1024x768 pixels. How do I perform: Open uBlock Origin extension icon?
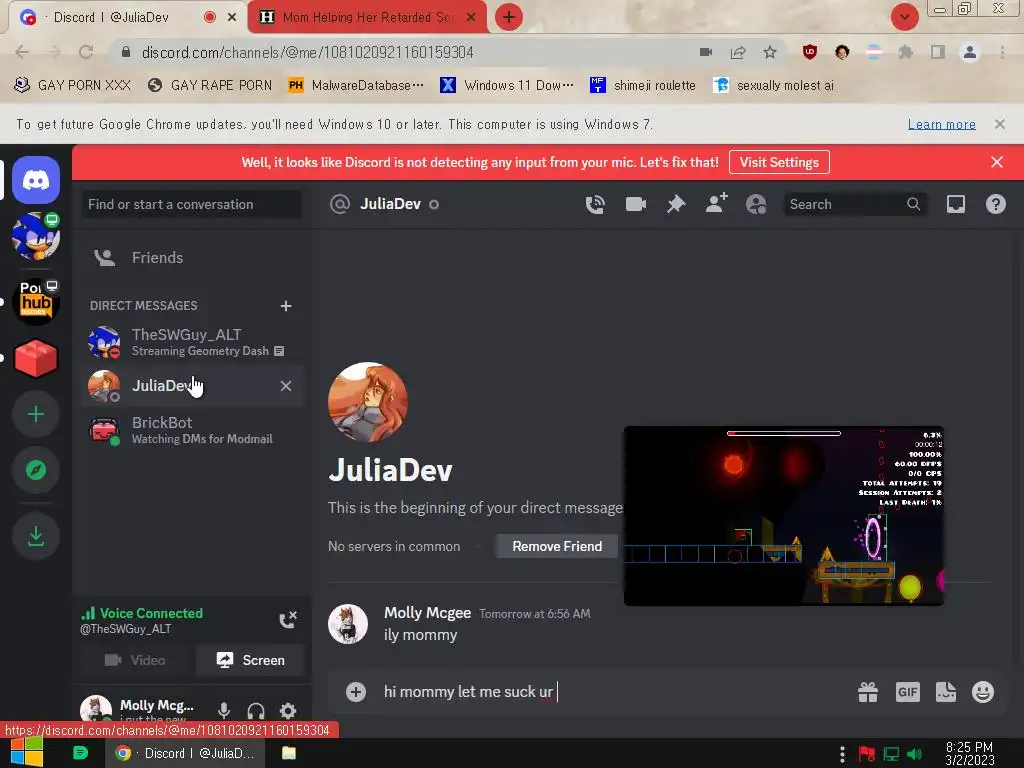[810, 52]
